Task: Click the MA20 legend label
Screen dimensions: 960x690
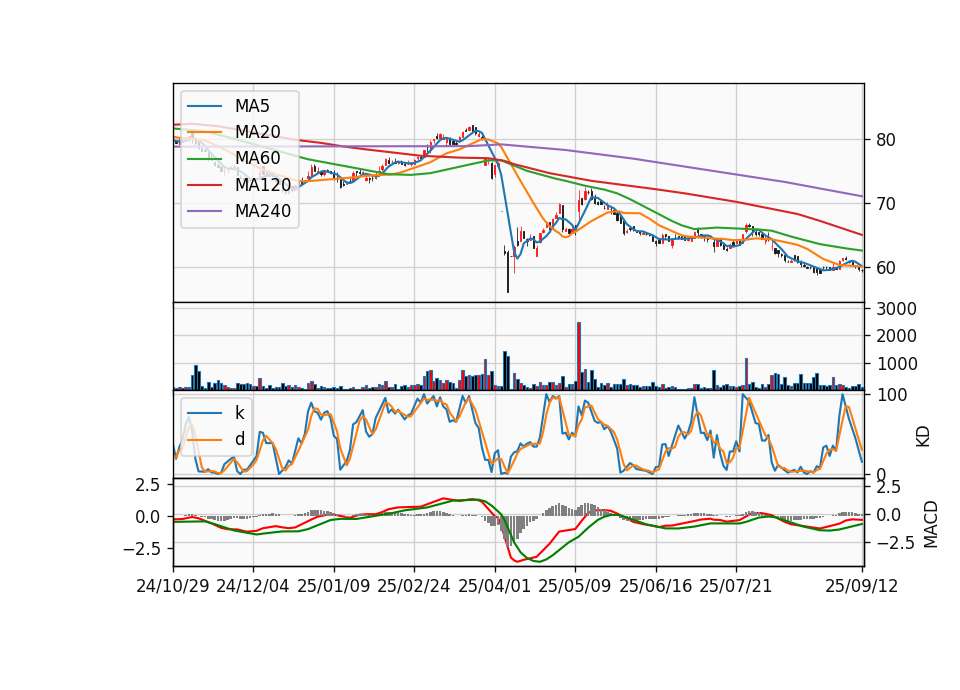Action: pyautogui.click(x=257, y=132)
